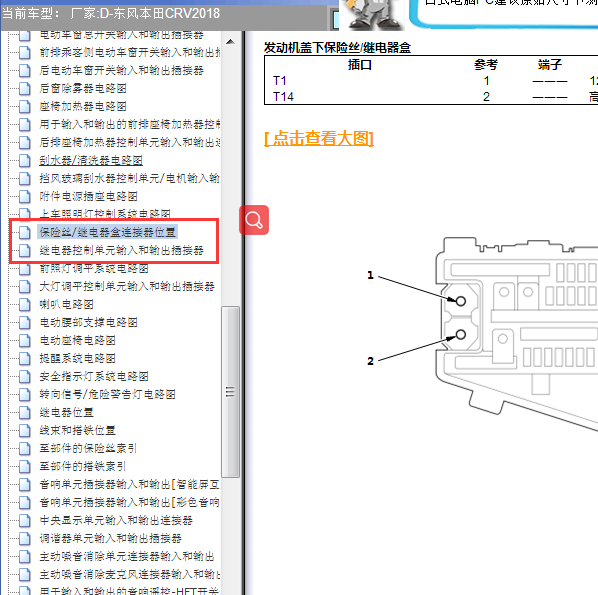Screen dimensions: 598x595
Task: Select 继电器控制单元输入和输出插接器 tree item
Action: coord(121,250)
